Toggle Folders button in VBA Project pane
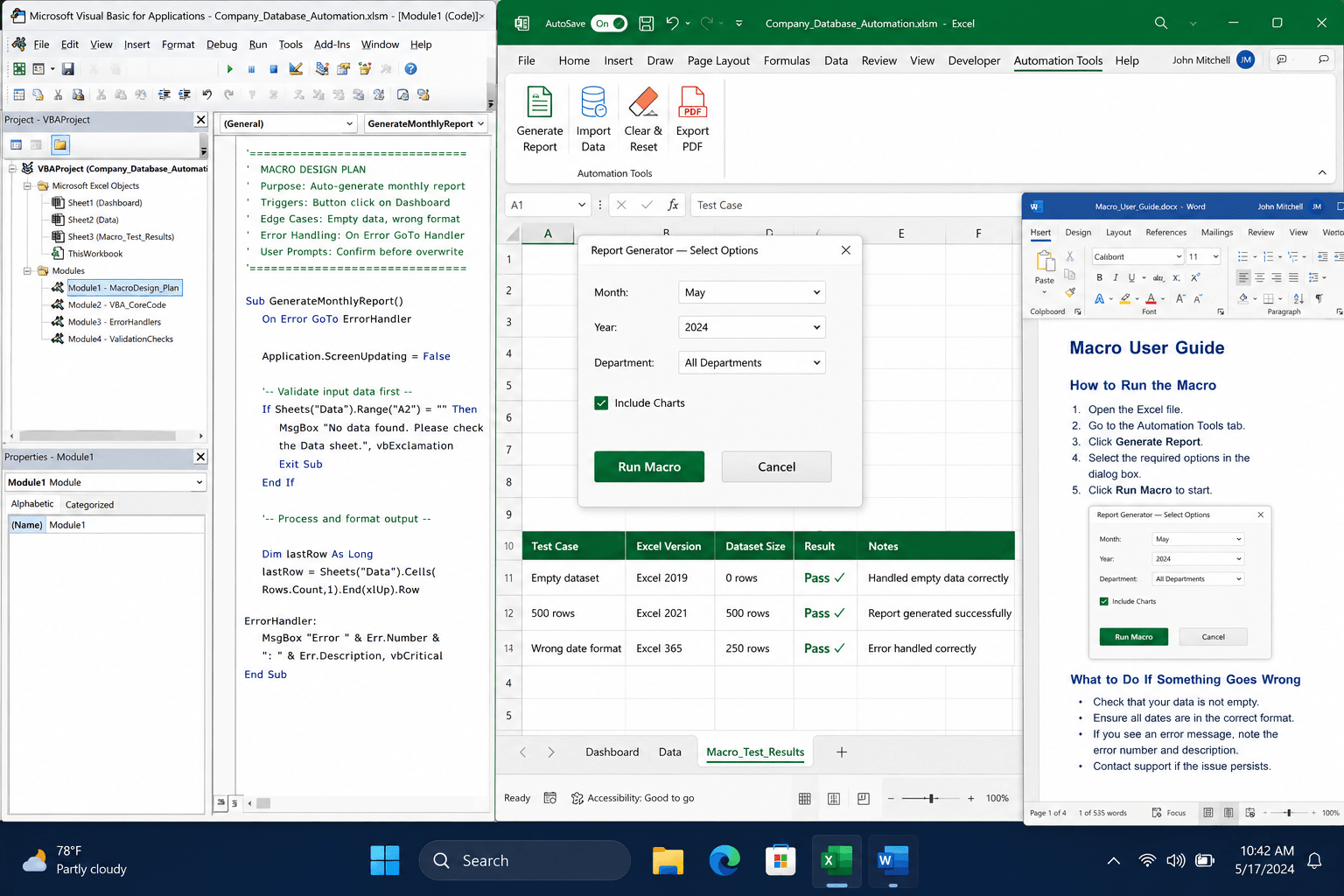This screenshot has width=1344, height=896. pyautogui.click(x=59, y=145)
